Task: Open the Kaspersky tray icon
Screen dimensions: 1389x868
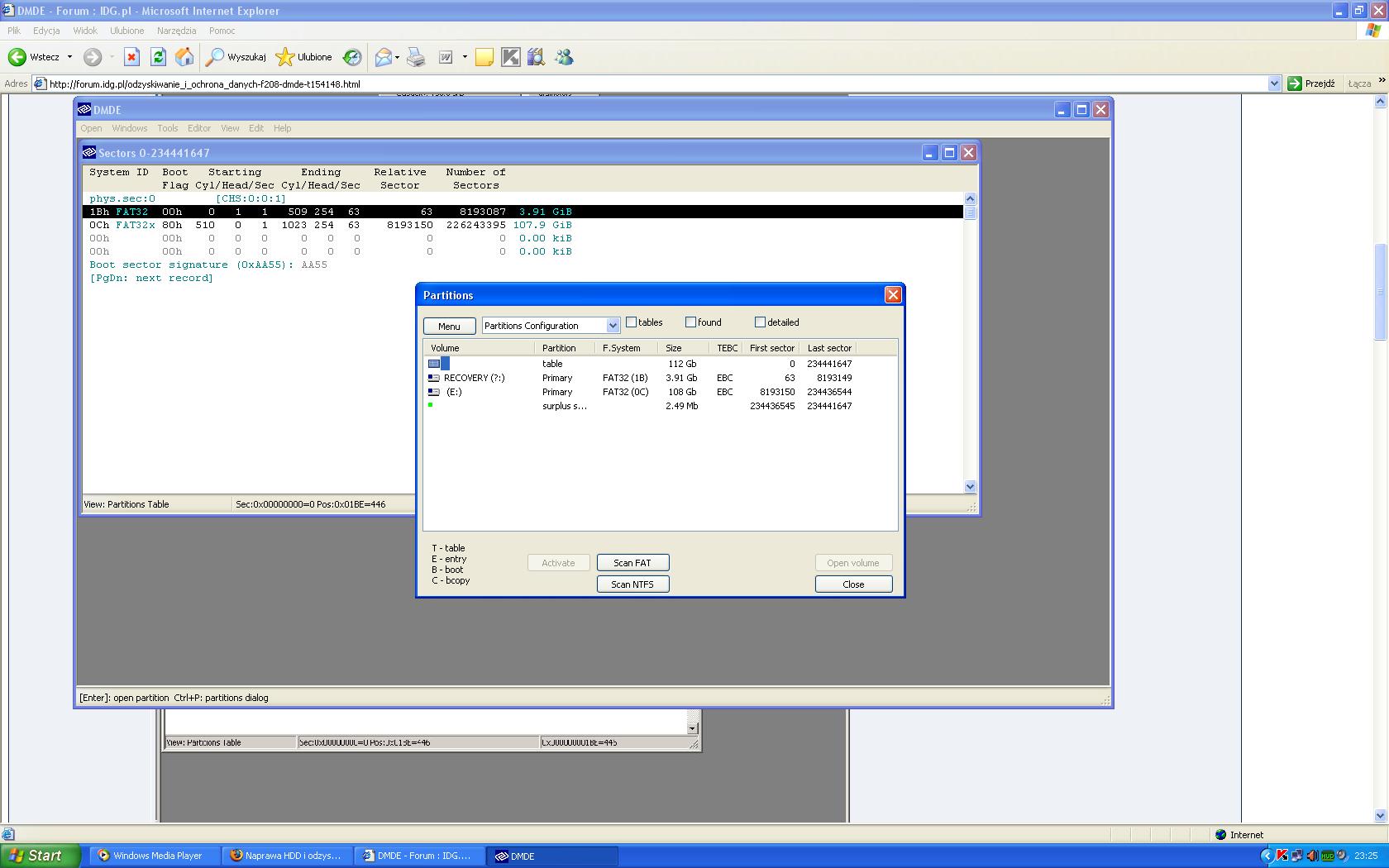Action: [1282, 856]
